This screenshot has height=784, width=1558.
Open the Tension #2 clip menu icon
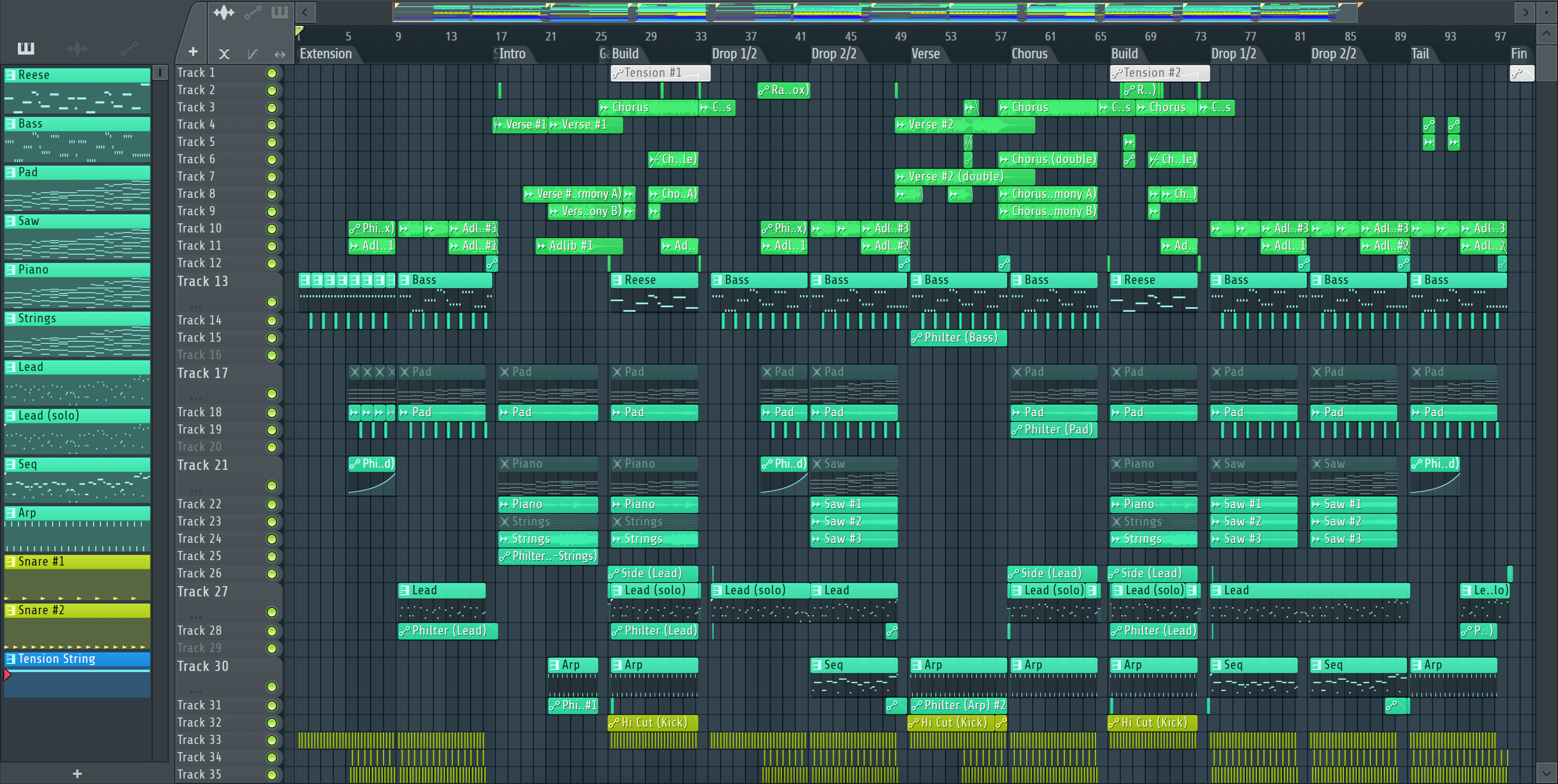[1117, 73]
